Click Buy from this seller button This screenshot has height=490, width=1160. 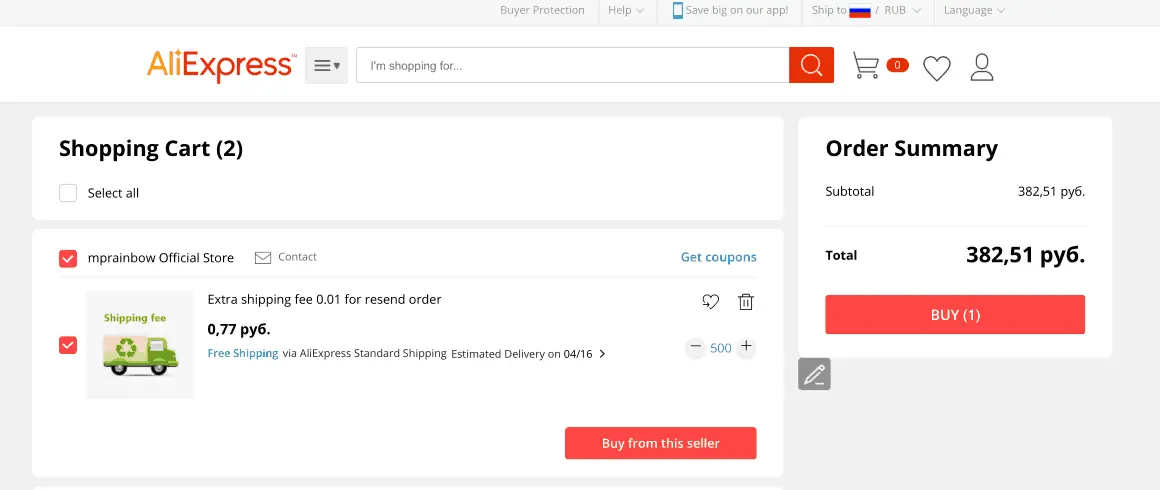click(x=661, y=443)
